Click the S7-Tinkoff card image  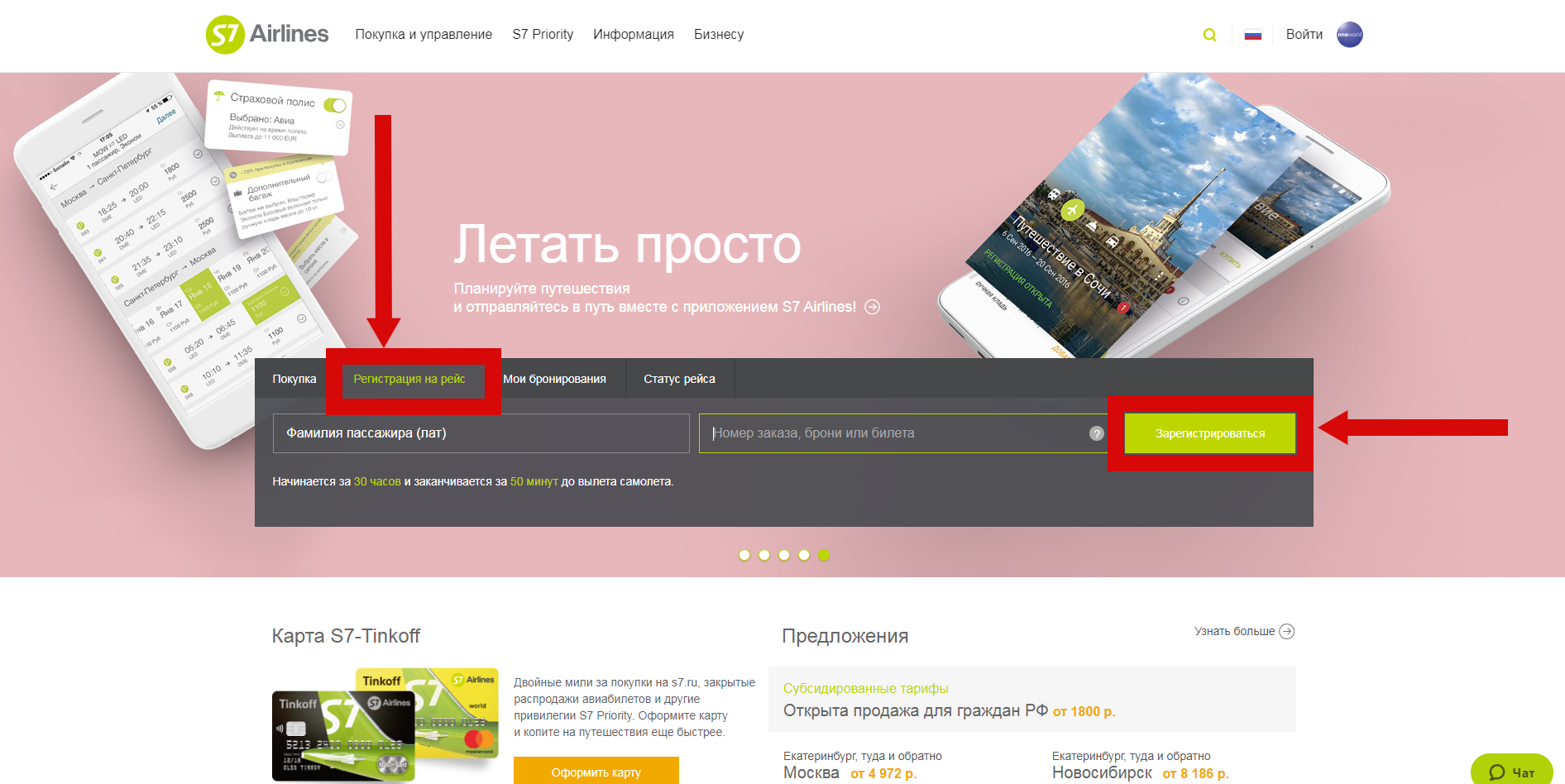385,725
